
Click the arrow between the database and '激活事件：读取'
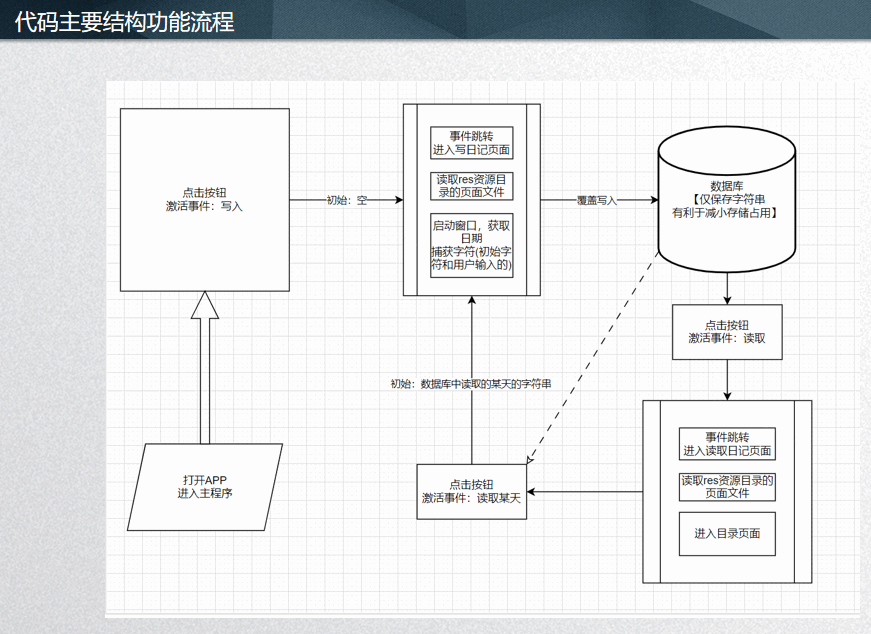click(x=727, y=289)
